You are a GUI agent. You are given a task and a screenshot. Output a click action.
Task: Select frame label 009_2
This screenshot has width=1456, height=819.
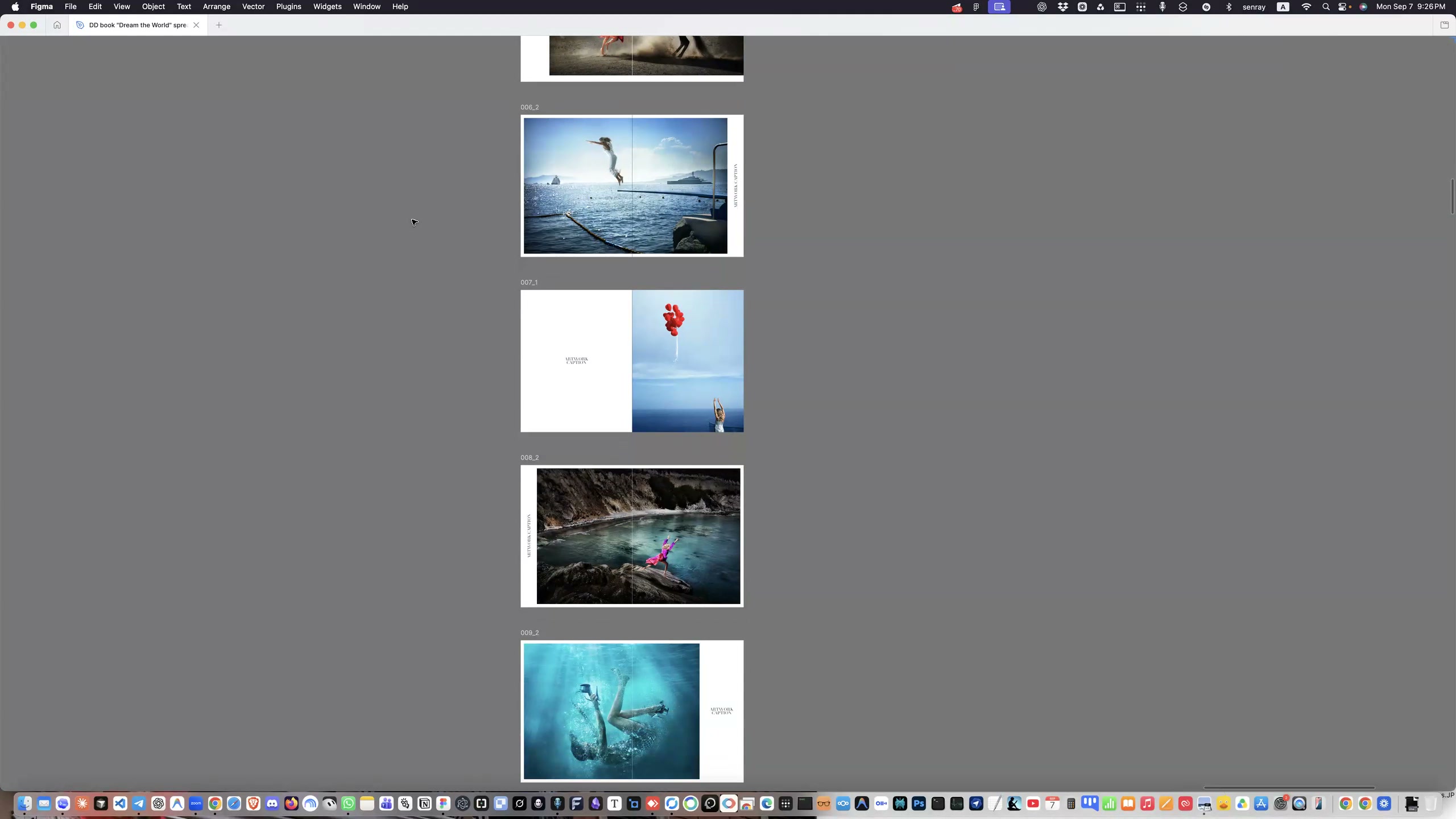(x=530, y=633)
